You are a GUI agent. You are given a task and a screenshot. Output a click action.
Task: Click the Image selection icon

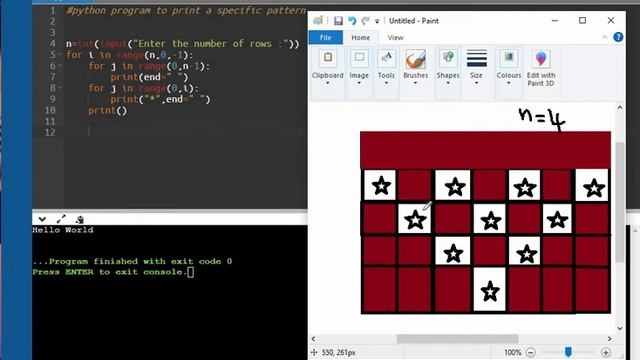[x=359, y=58]
